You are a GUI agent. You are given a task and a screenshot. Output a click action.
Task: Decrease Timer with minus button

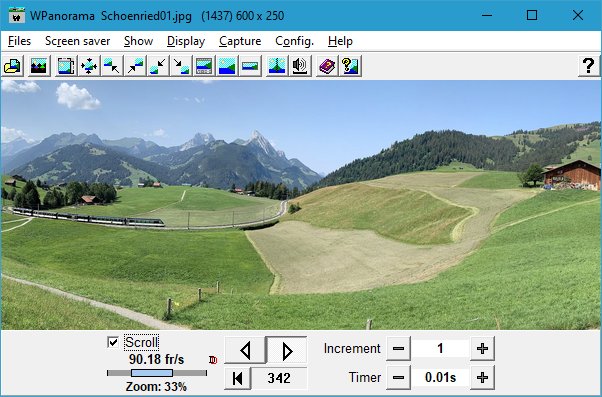(399, 378)
